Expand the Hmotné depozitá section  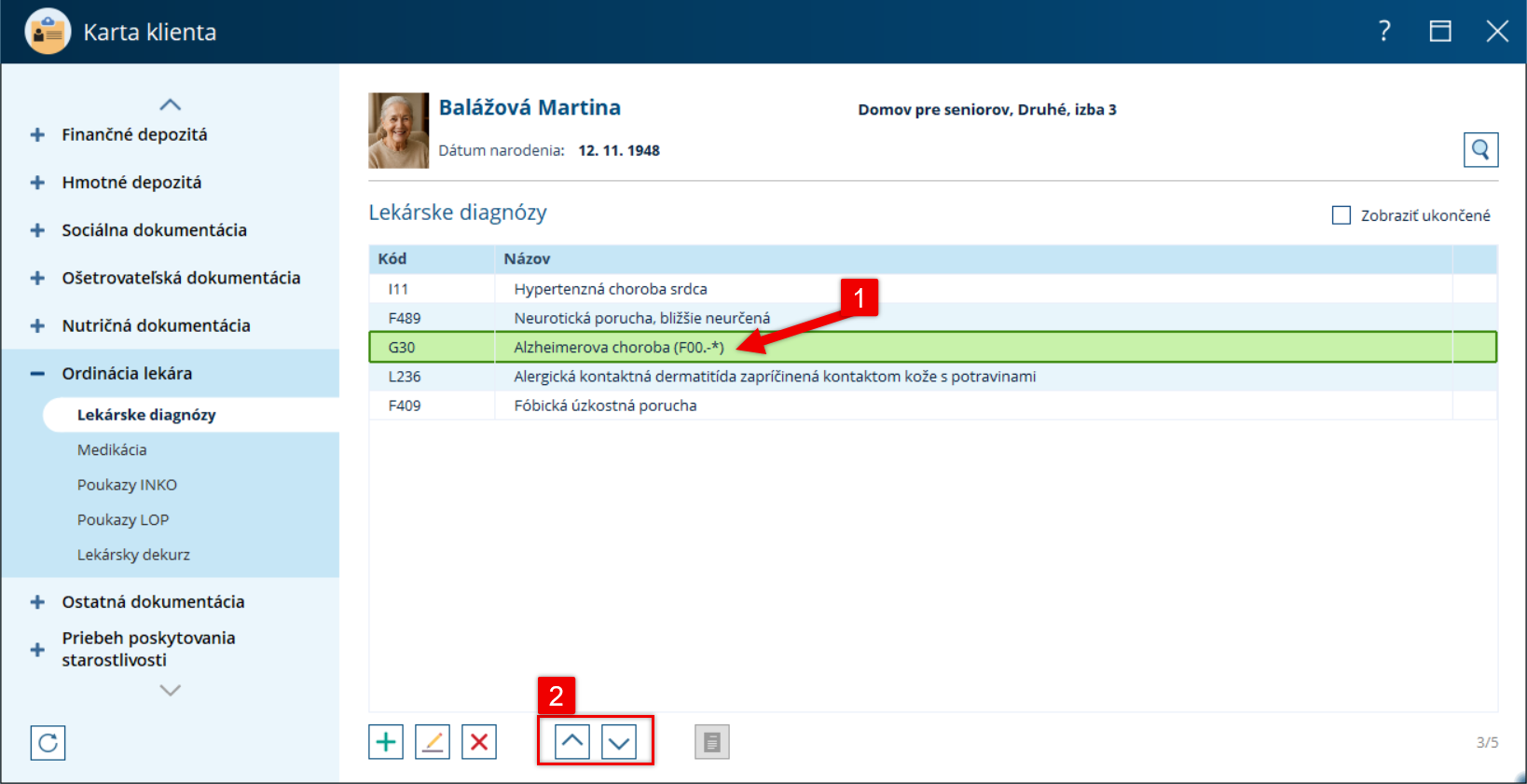click(37, 183)
